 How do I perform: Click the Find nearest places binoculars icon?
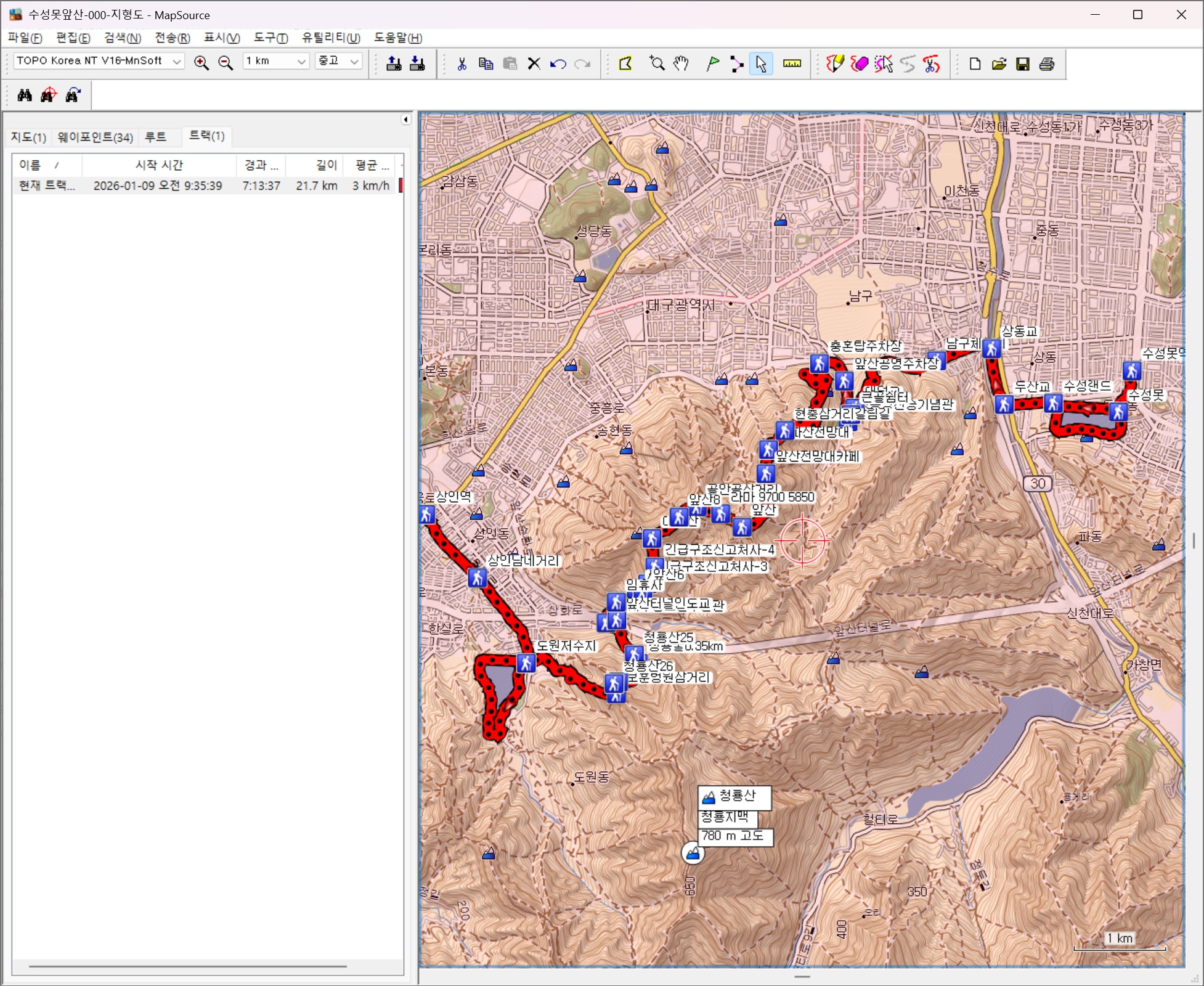click(x=49, y=95)
